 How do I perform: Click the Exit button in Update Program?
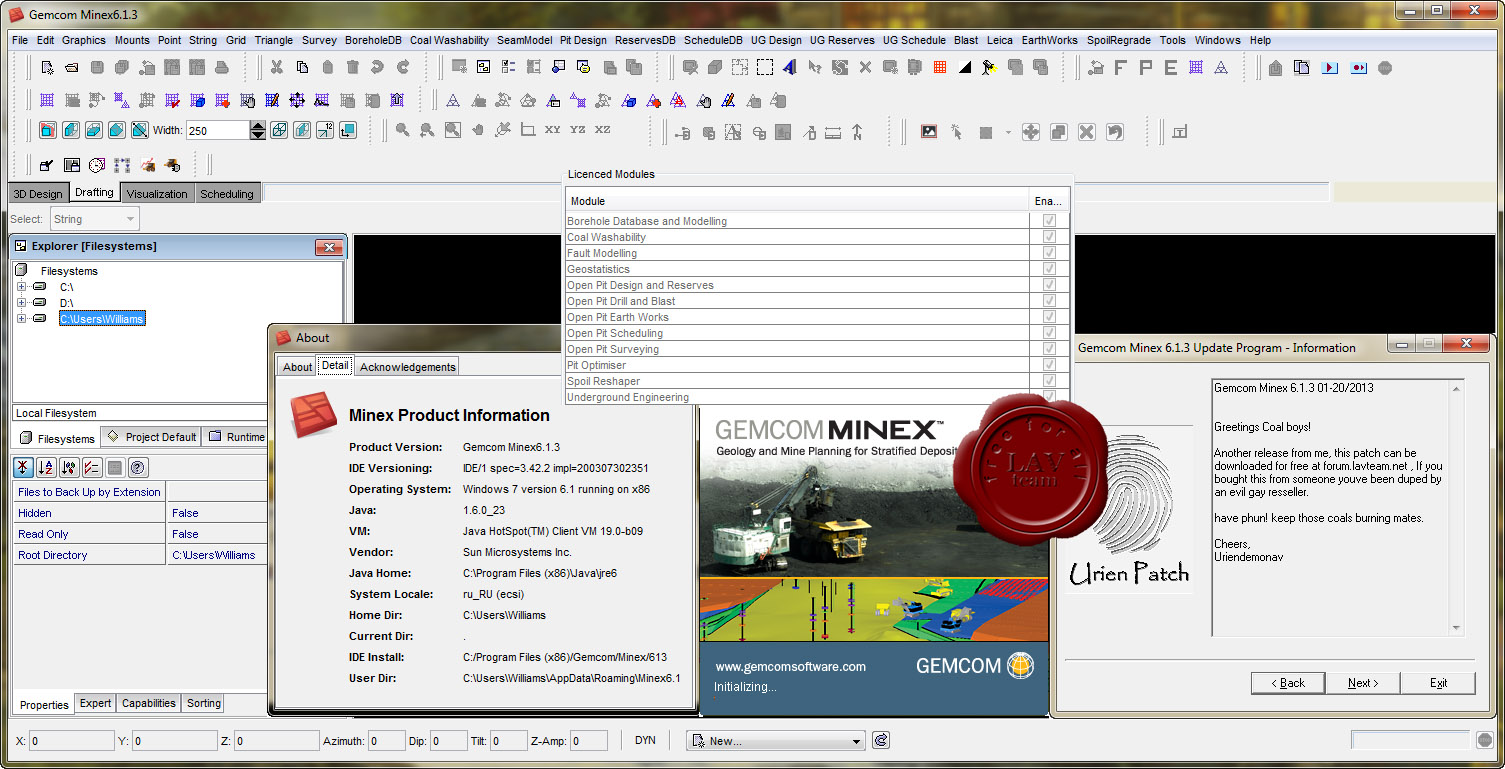tap(1438, 683)
